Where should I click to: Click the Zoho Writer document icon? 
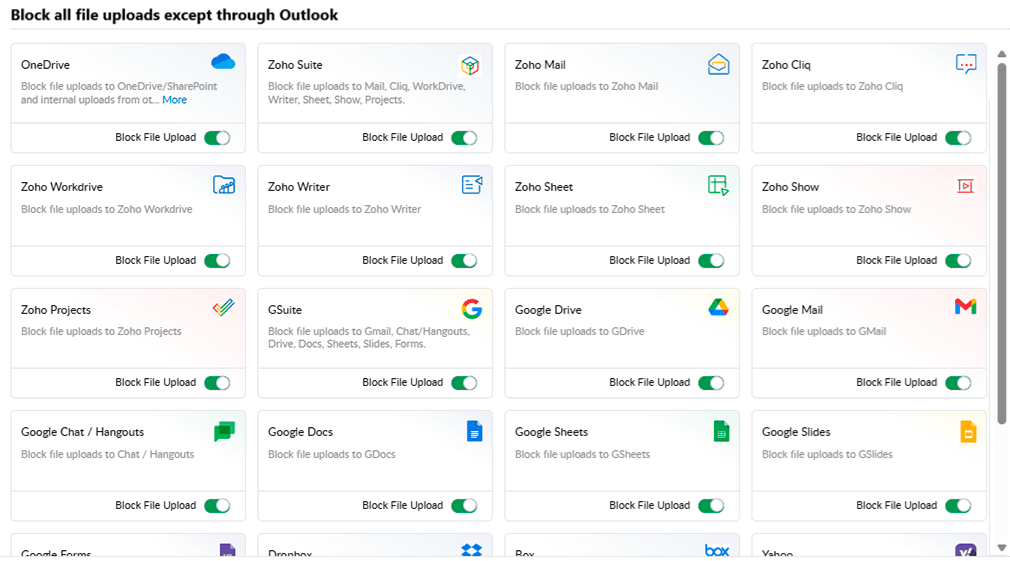tap(472, 185)
